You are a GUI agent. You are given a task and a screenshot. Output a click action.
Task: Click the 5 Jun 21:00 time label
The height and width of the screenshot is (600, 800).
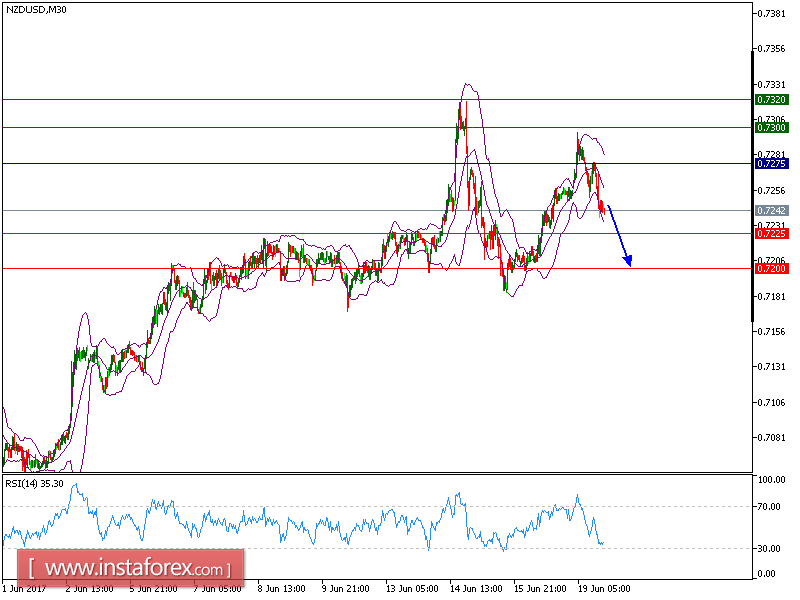(x=153, y=589)
